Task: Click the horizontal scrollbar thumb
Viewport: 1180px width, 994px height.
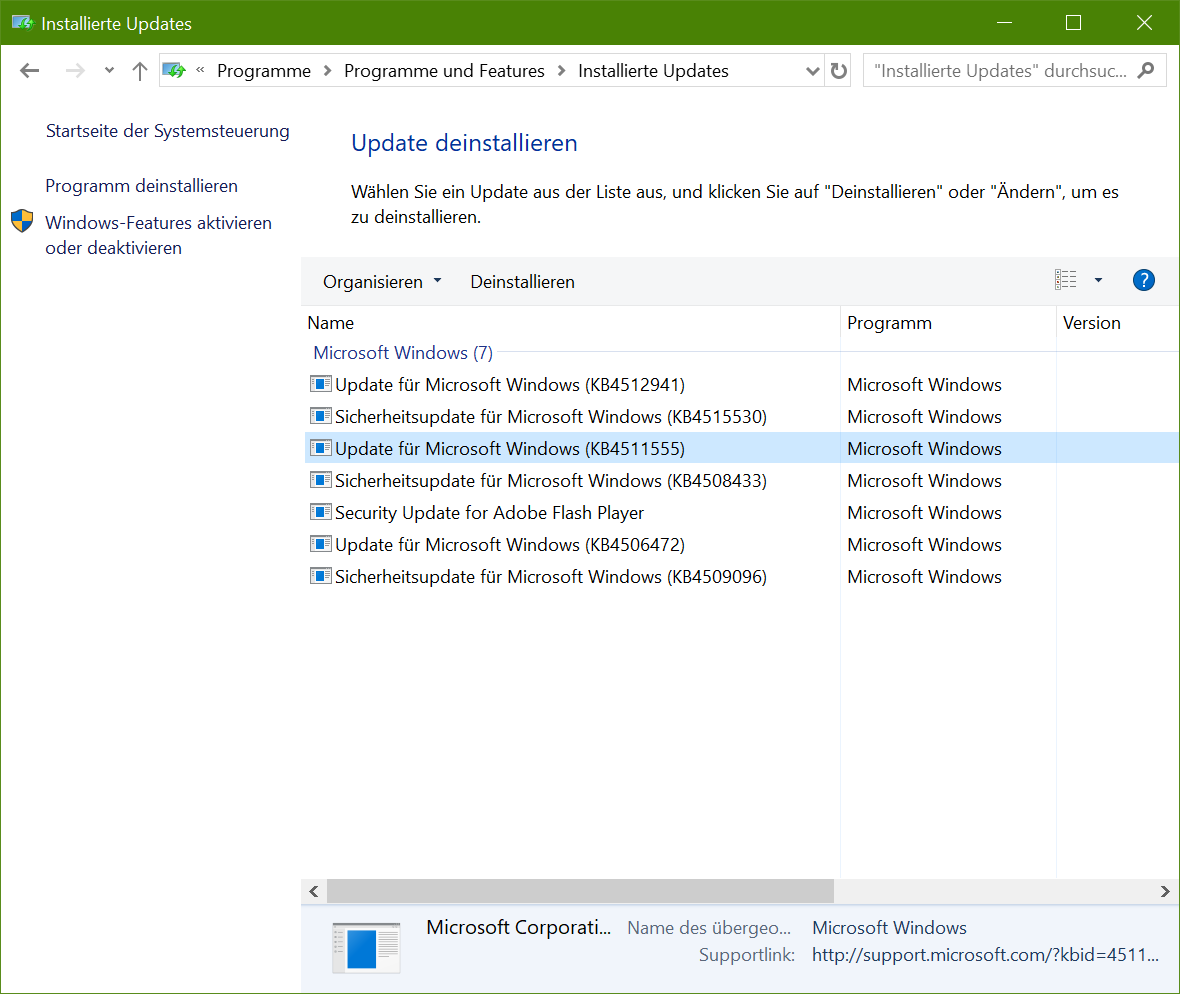Action: pyautogui.click(x=580, y=892)
